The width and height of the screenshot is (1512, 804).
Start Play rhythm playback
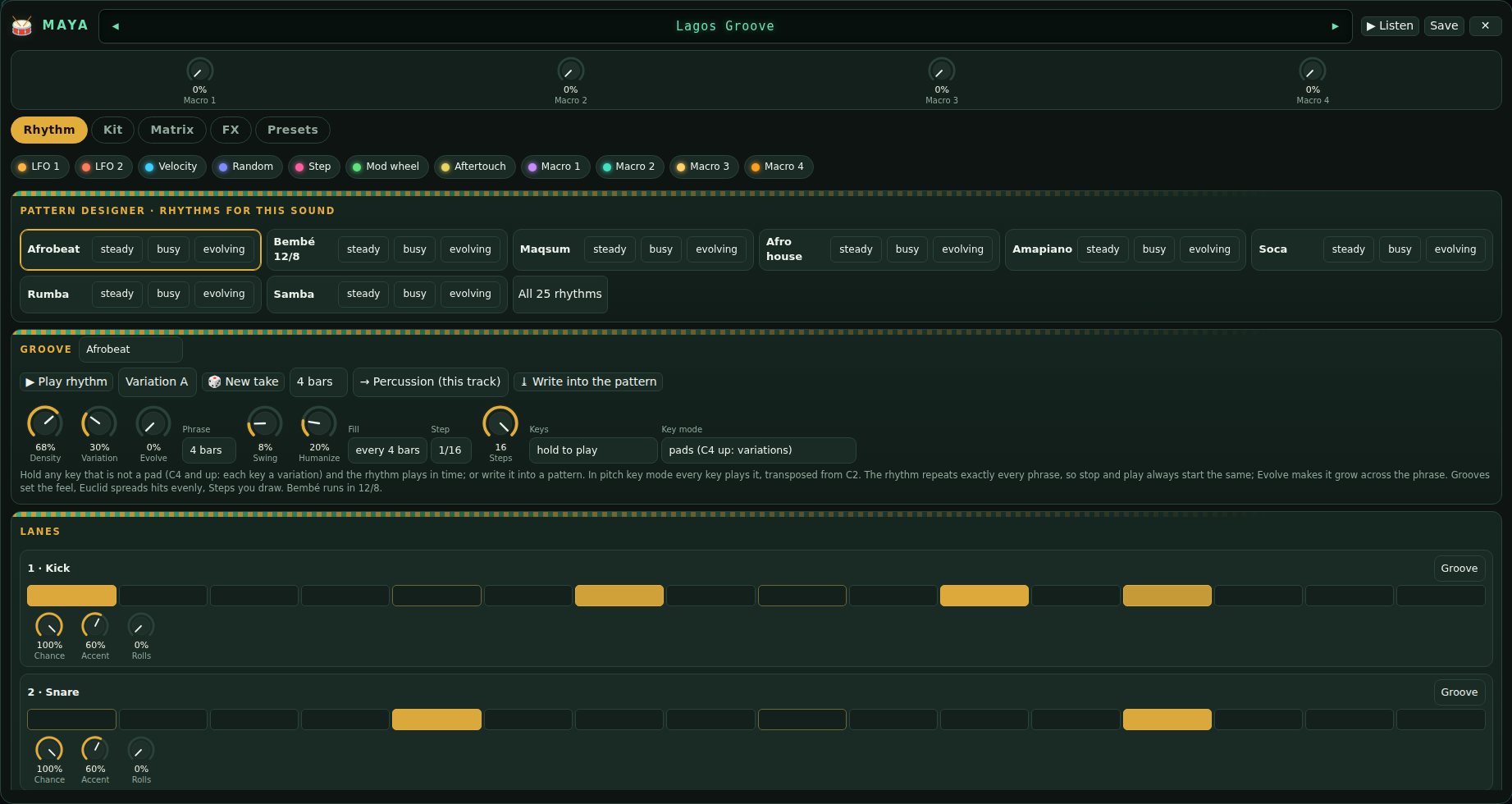(66, 381)
